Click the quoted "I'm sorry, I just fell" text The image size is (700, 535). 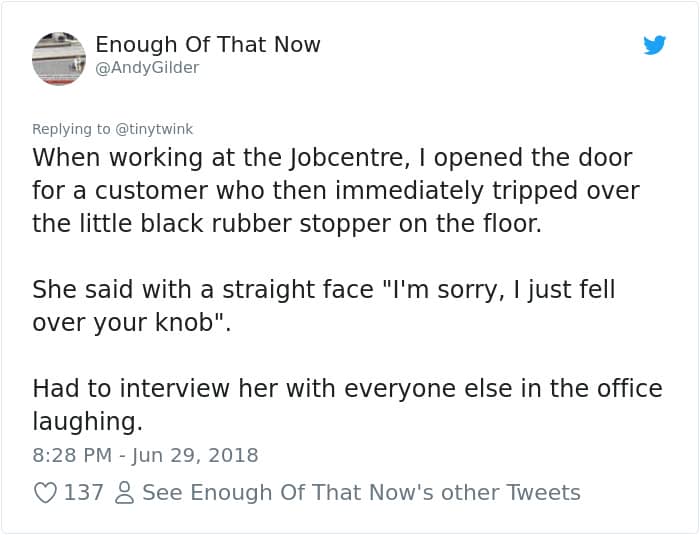[x=508, y=290]
